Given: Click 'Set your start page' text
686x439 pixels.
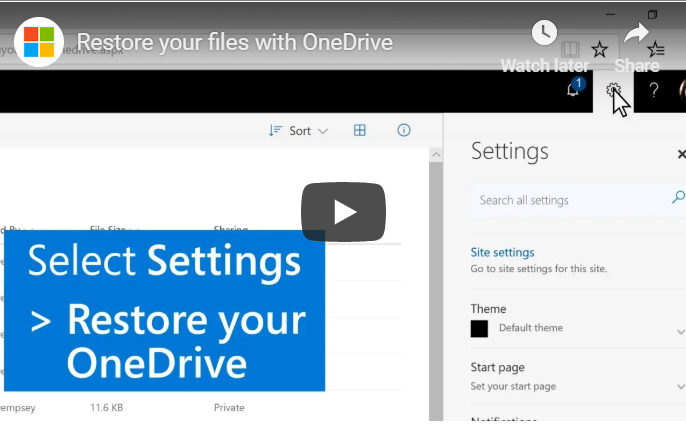Looking at the screenshot, I should pos(513,386).
